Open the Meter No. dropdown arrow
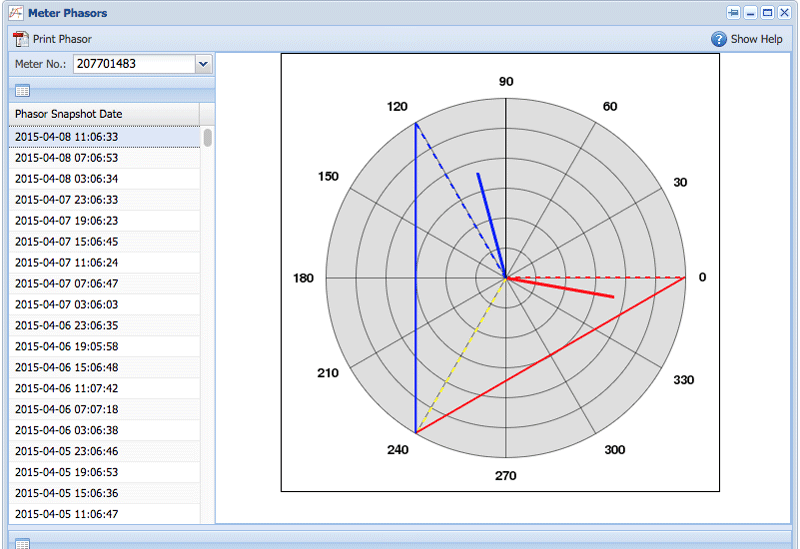Viewport: 800px width, 549px height. tap(203, 64)
